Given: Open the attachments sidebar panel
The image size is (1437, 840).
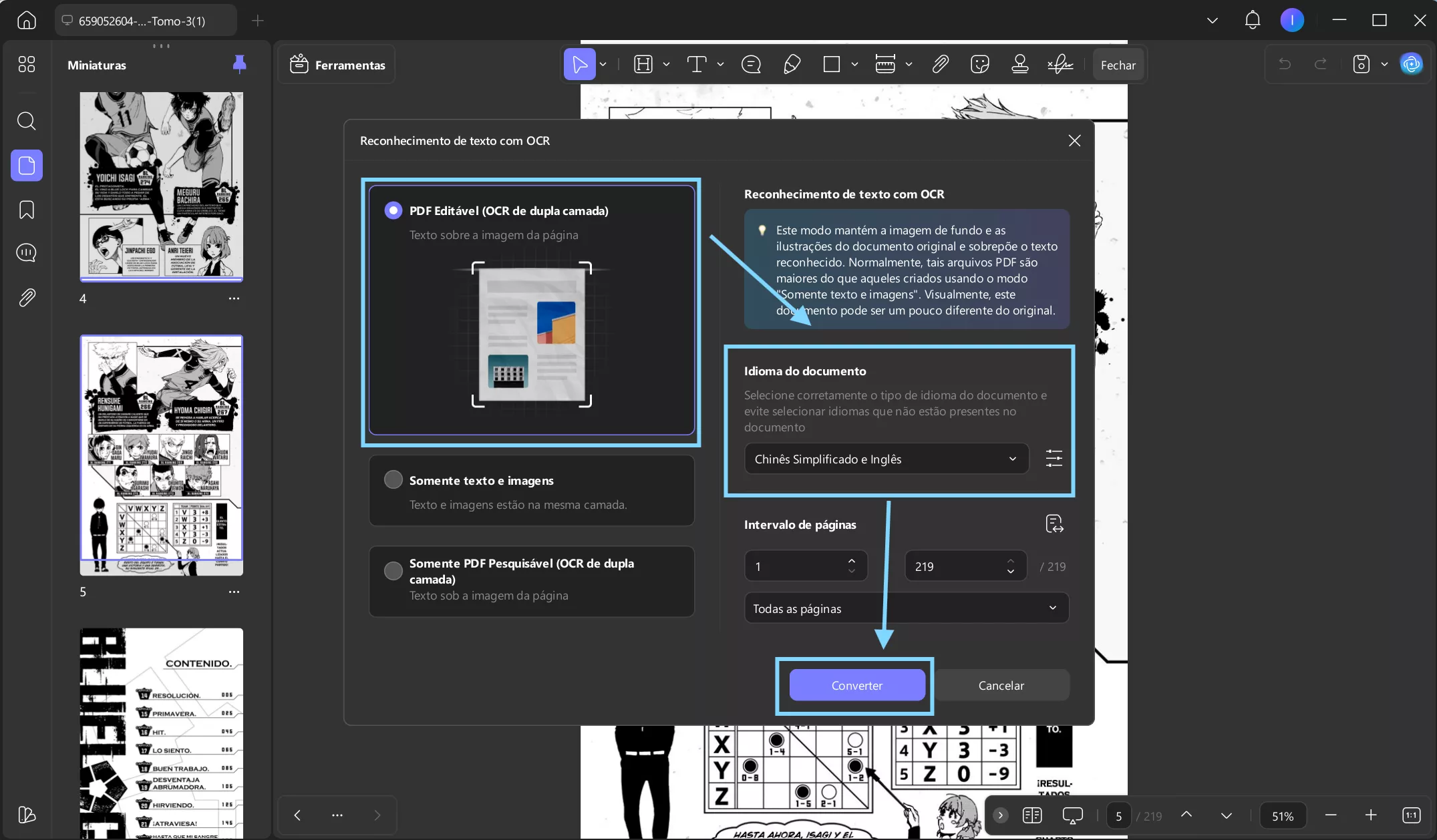Looking at the screenshot, I should point(26,297).
